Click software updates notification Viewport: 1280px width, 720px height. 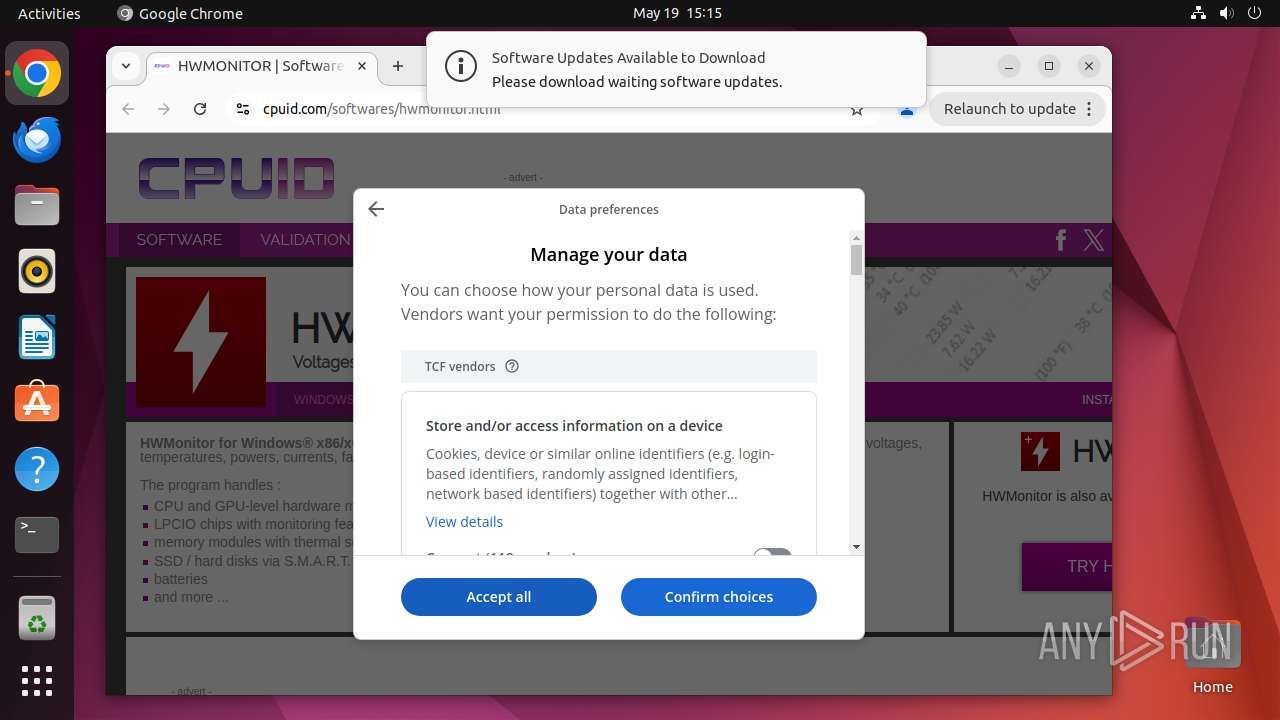tap(676, 69)
